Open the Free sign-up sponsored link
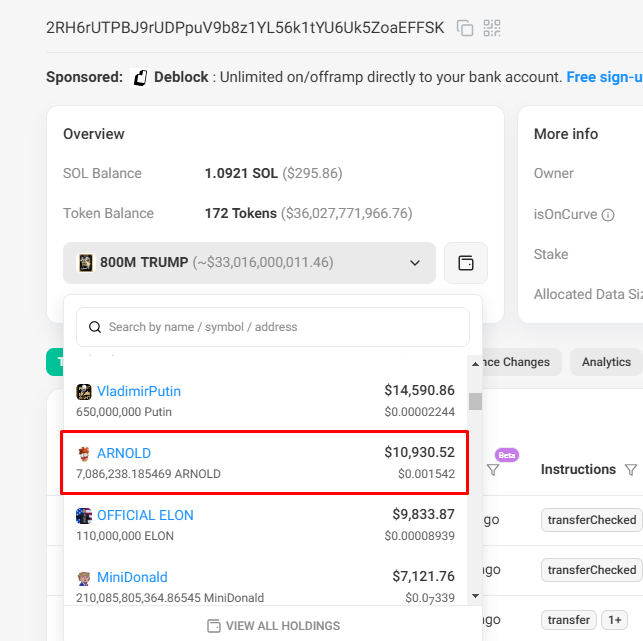 point(604,77)
